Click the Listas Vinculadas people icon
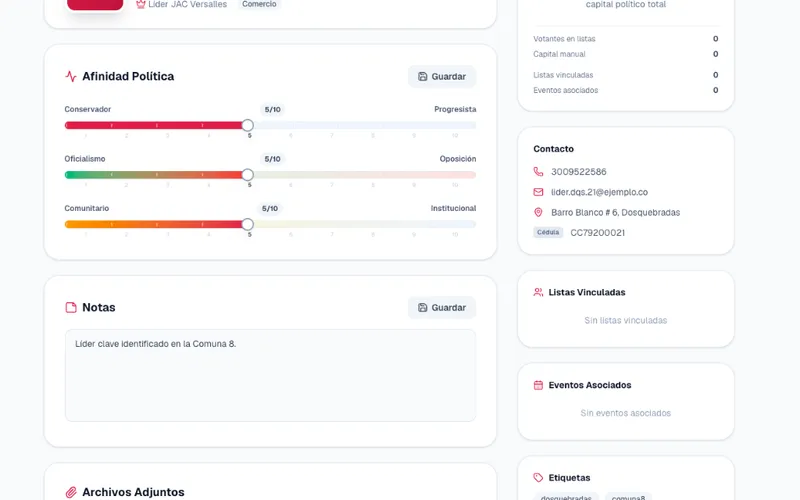Viewport: 800px width, 500px height. coord(538,292)
